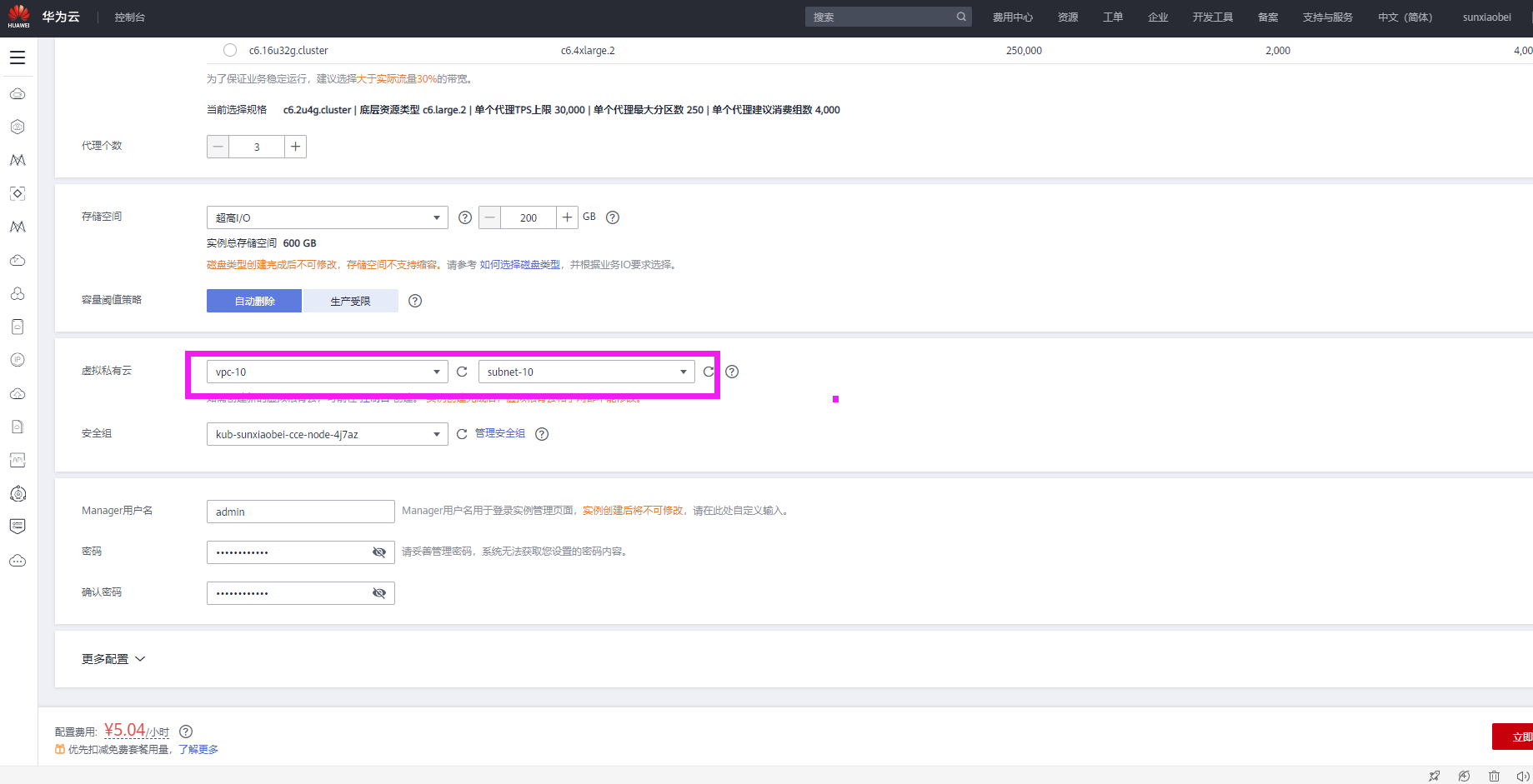
Task: Open the vpc-10 dropdown
Action: coord(328,372)
